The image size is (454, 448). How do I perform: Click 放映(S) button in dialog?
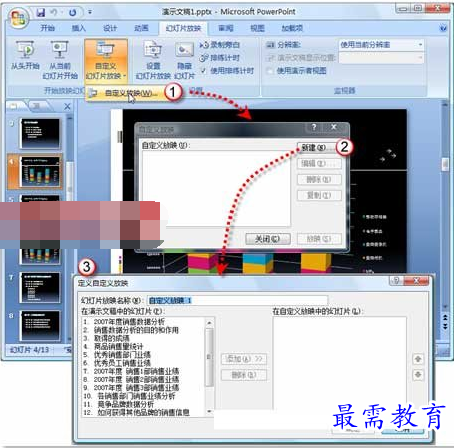pos(319,239)
